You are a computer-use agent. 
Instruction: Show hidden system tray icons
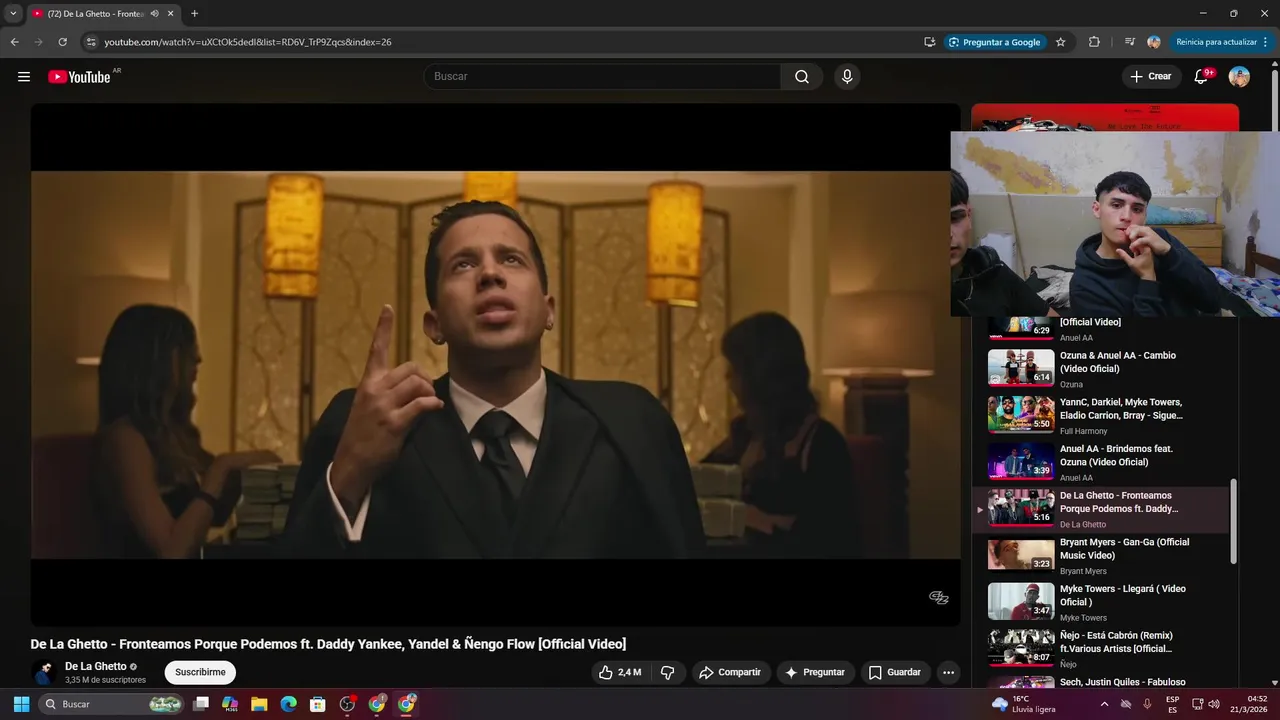1104,704
